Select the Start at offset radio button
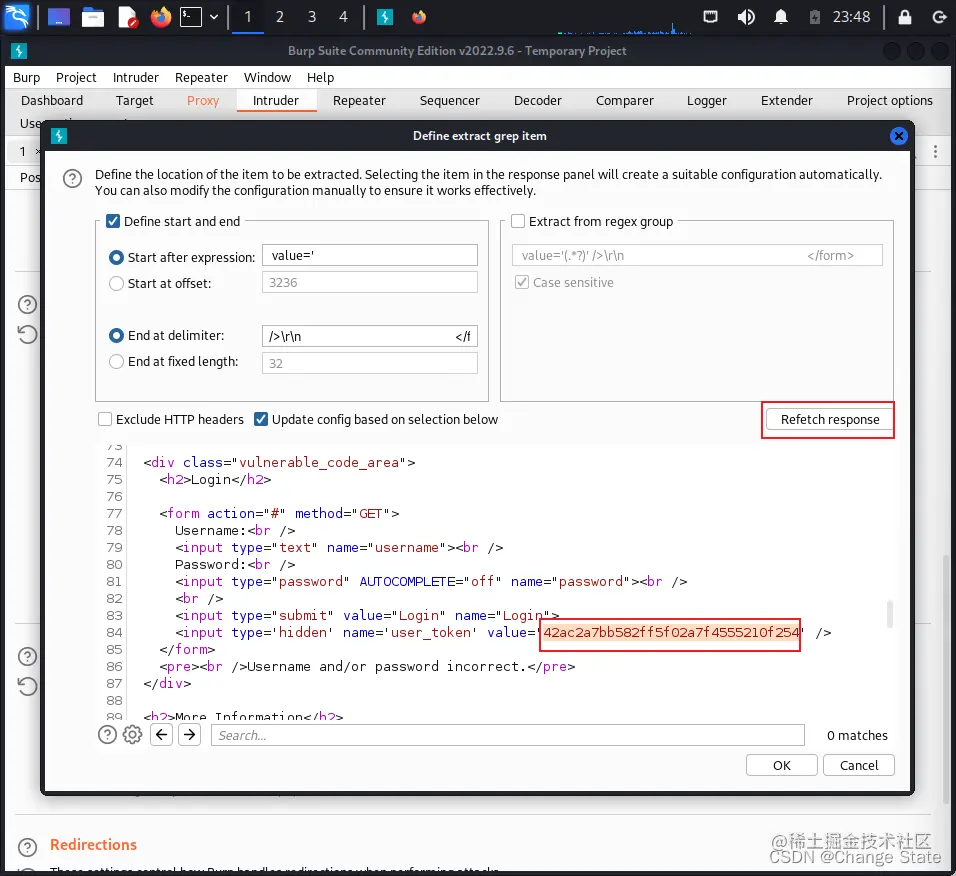 click(x=116, y=283)
